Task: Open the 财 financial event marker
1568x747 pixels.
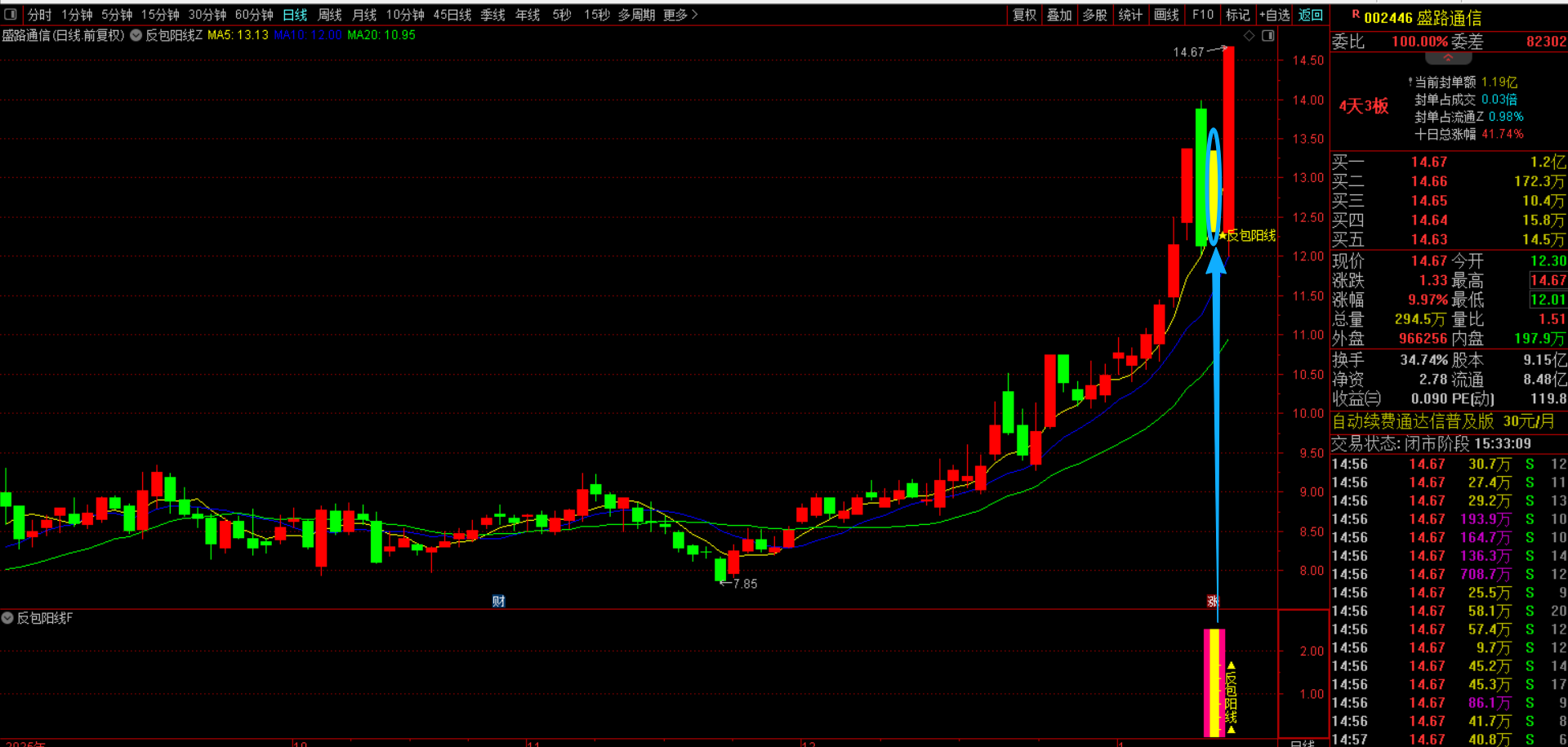Action: tap(498, 601)
